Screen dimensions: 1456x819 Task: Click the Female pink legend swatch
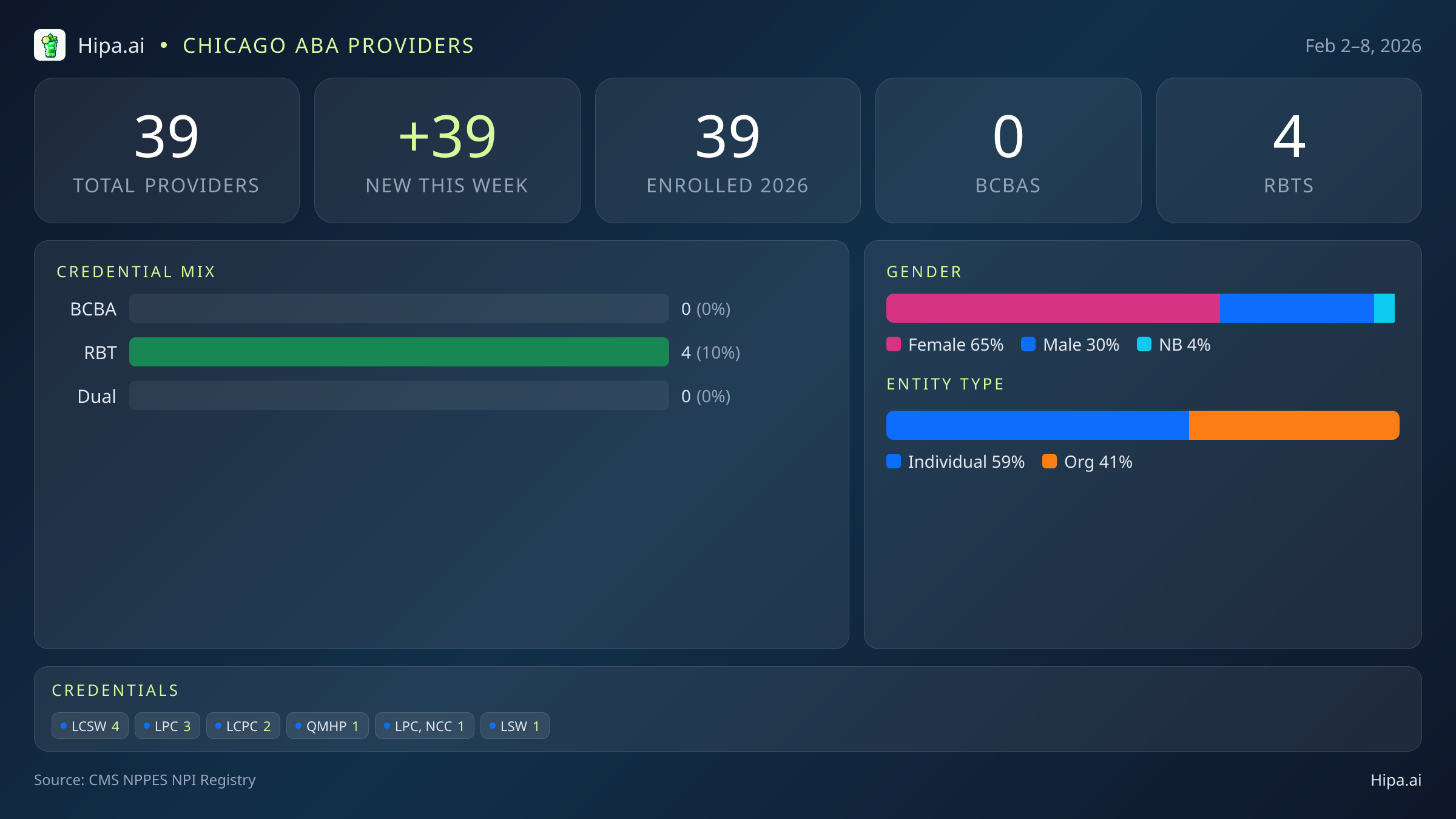pos(894,345)
